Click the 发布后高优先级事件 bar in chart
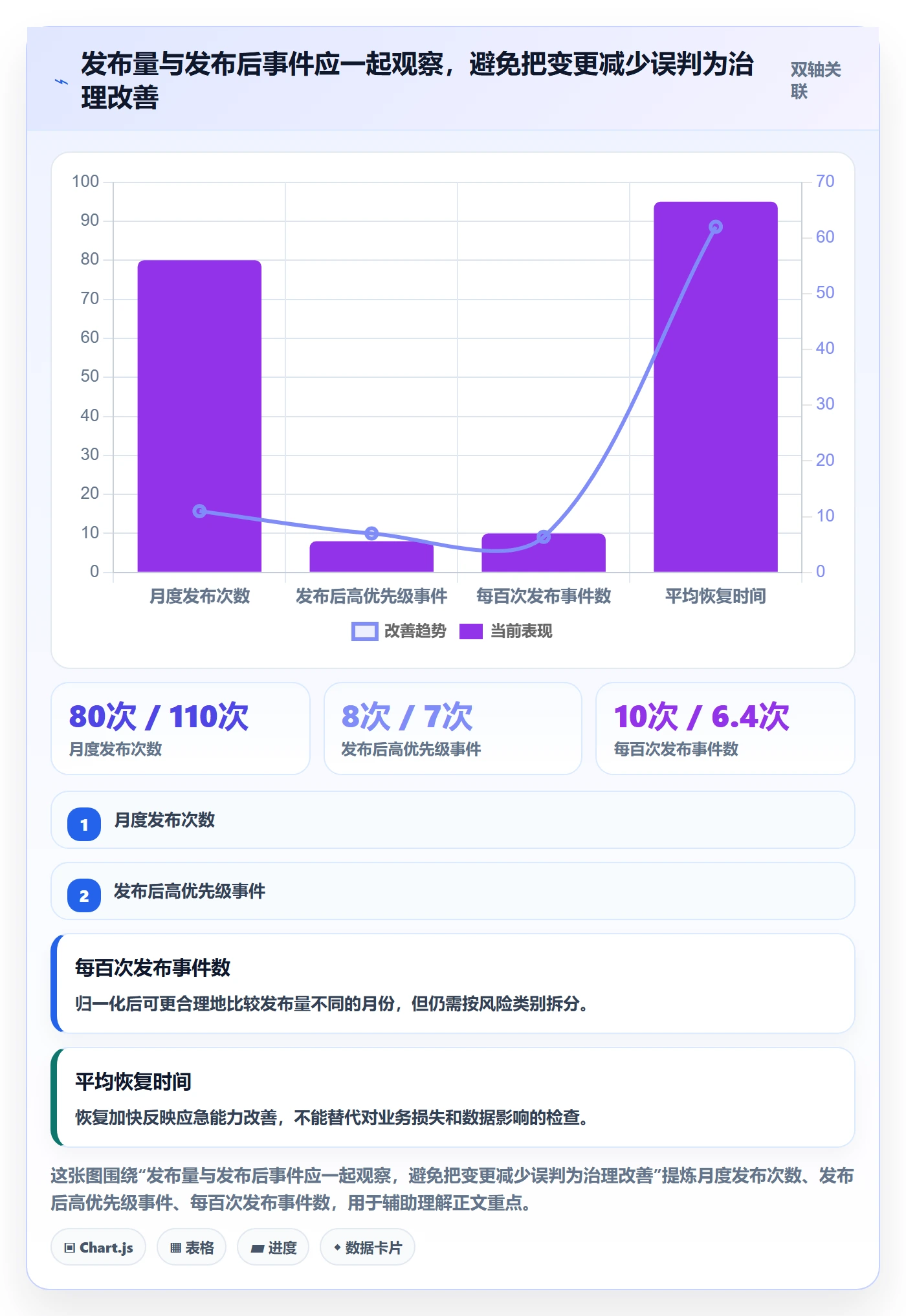Screen dimensions: 906x1316 coord(371,556)
